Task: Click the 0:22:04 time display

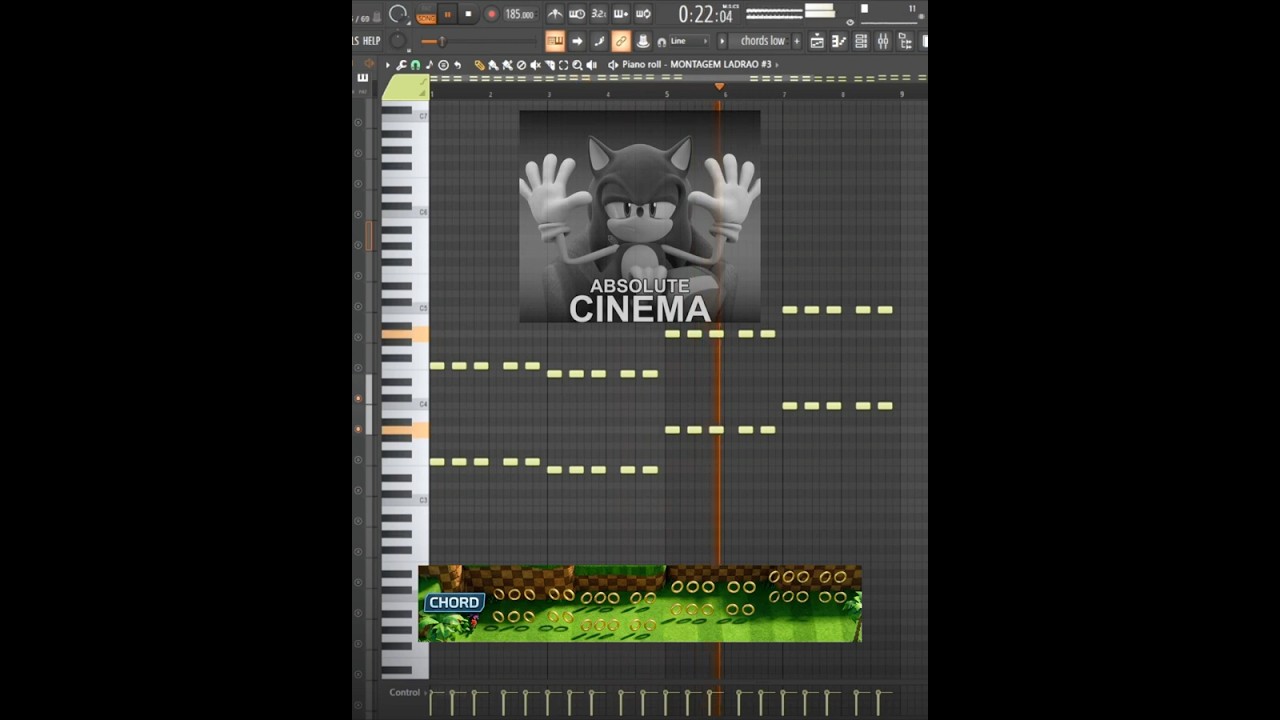Action: pos(706,14)
